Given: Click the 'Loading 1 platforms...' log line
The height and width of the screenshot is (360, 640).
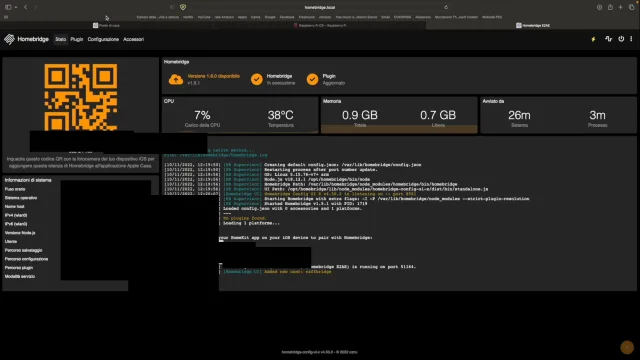Looking at the screenshot, I should [251, 223].
